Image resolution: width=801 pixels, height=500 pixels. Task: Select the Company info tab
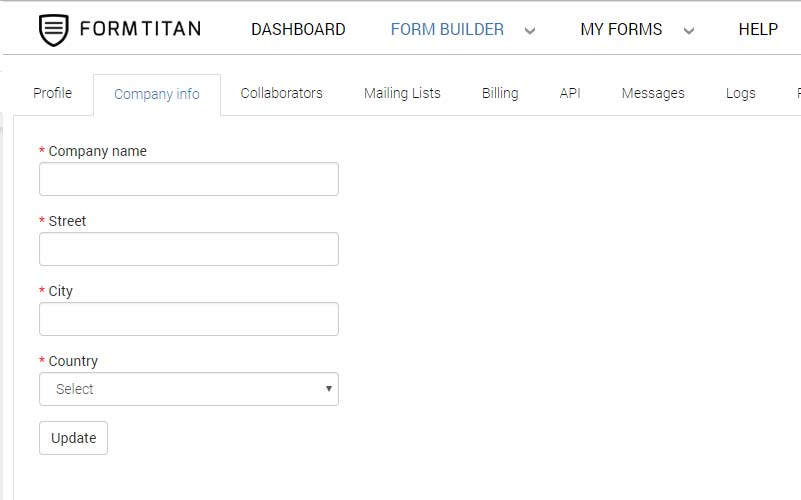(x=157, y=94)
